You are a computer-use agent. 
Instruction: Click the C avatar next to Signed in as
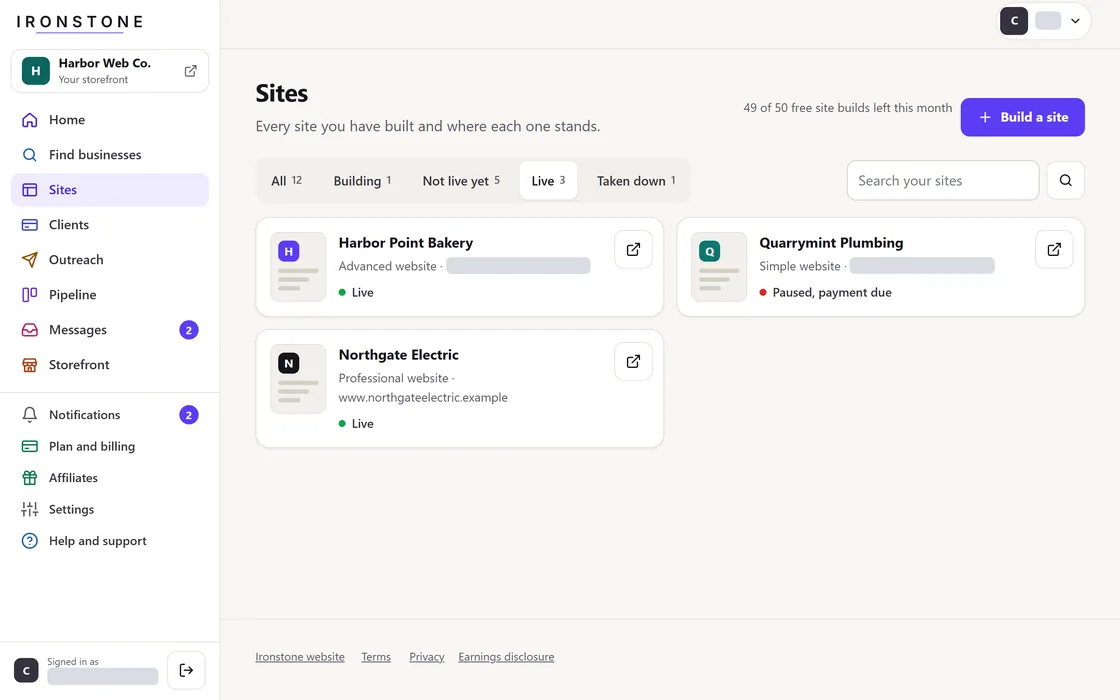point(26,671)
